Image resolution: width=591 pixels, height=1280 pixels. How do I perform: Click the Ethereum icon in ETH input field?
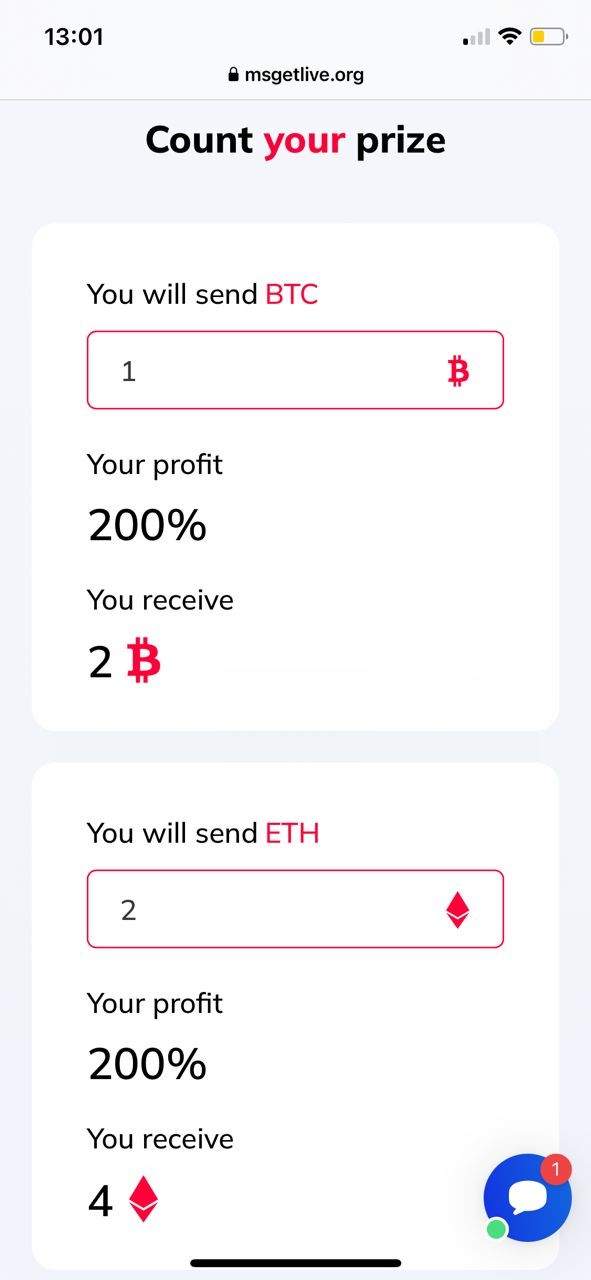click(x=457, y=910)
